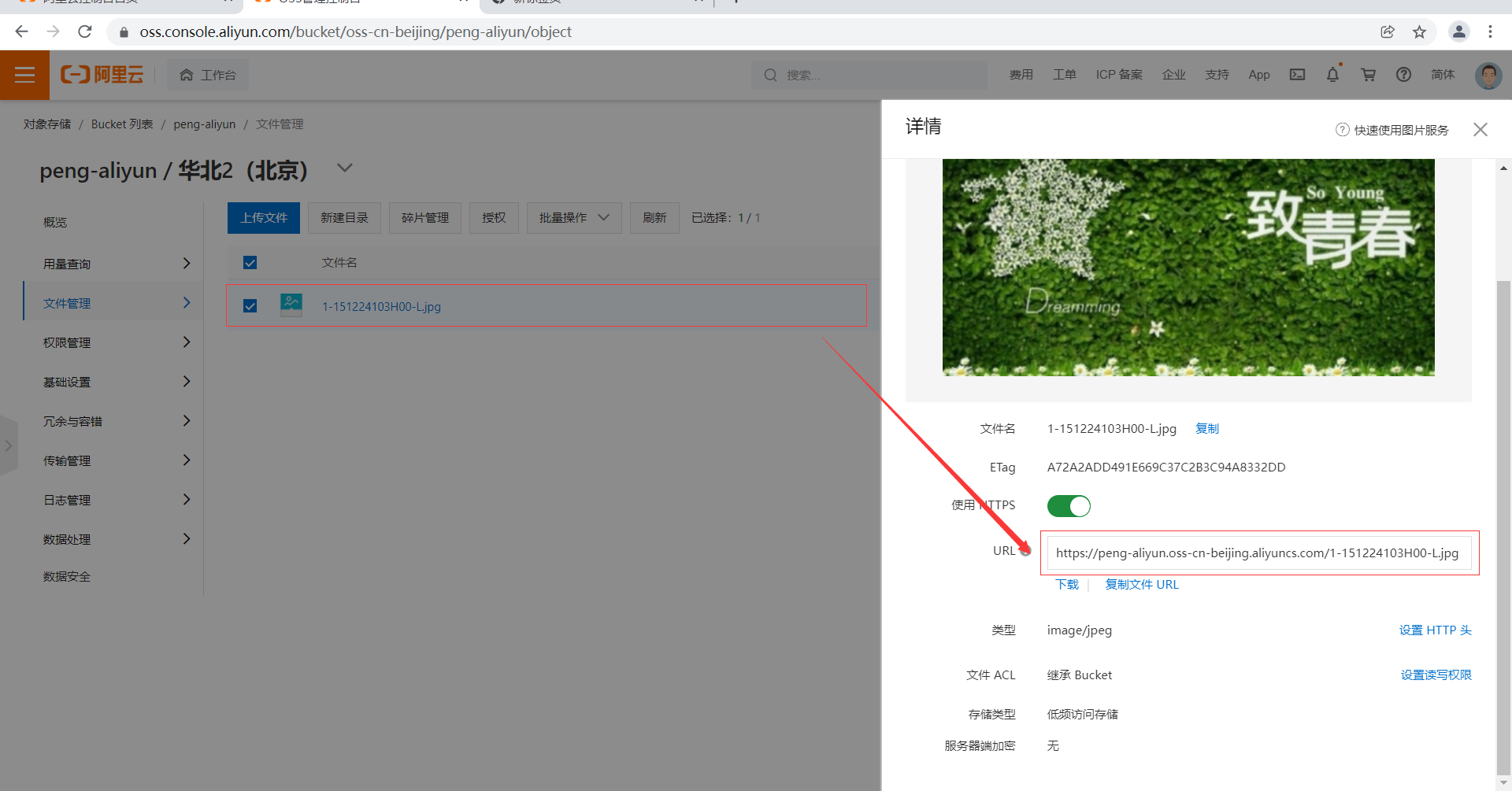
Task: Click the URL help info icon
Action: pos(1025,551)
